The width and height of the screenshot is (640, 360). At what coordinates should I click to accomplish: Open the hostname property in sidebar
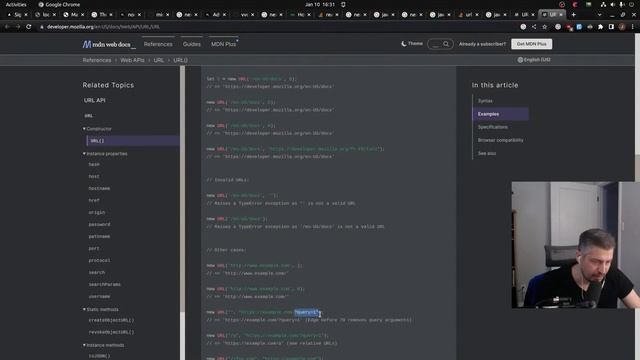(99, 188)
